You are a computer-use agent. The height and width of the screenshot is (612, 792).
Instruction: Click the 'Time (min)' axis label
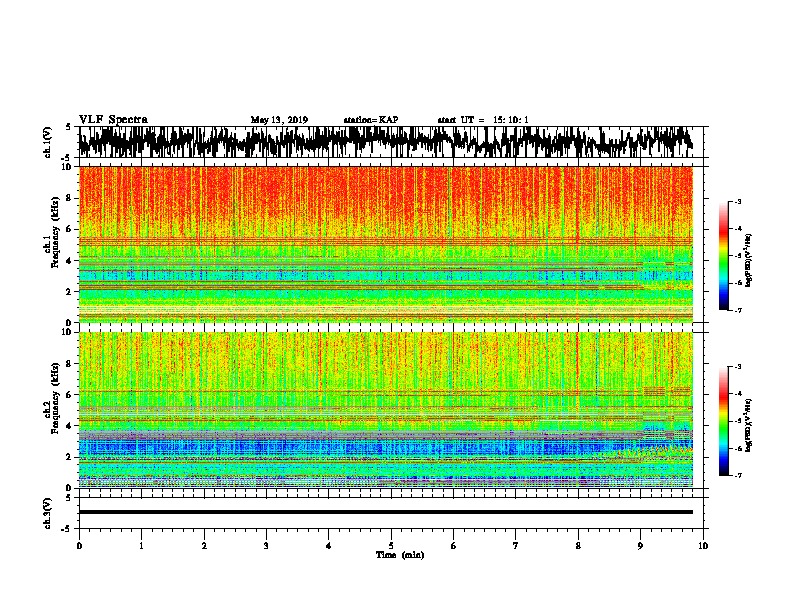(x=400, y=555)
